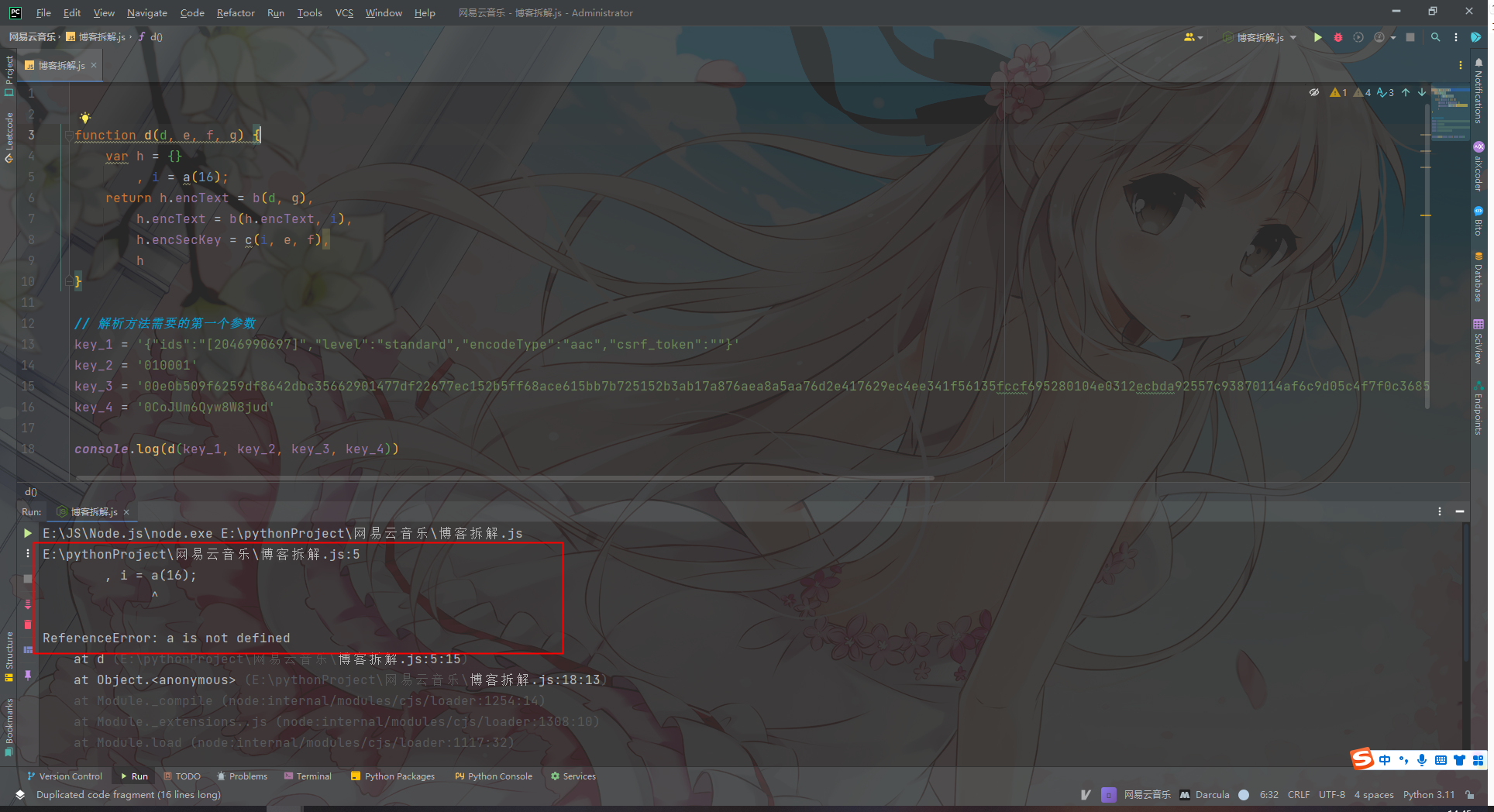Viewport: 1494px width, 812px height.
Task: Rerun the script in the Run panel
Action: coord(28,533)
